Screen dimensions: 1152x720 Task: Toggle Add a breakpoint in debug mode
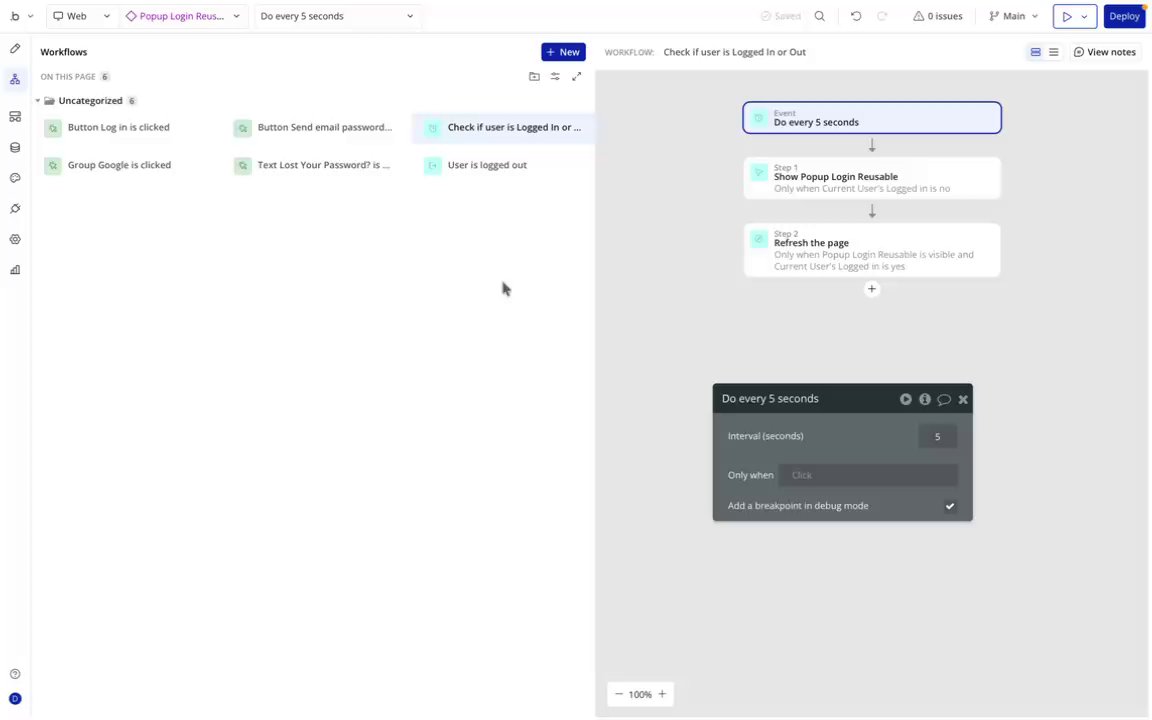(950, 506)
